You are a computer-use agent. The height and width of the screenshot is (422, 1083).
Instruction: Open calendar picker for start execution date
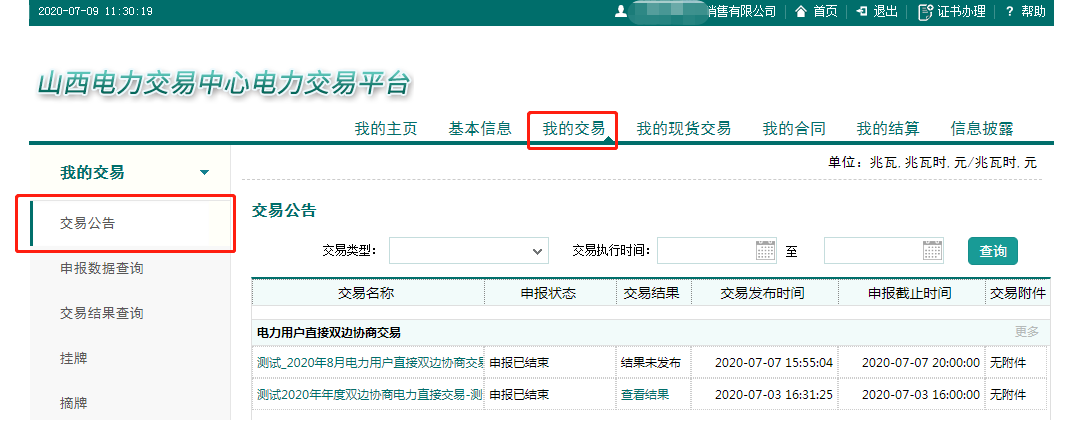[x=765, y=251]
